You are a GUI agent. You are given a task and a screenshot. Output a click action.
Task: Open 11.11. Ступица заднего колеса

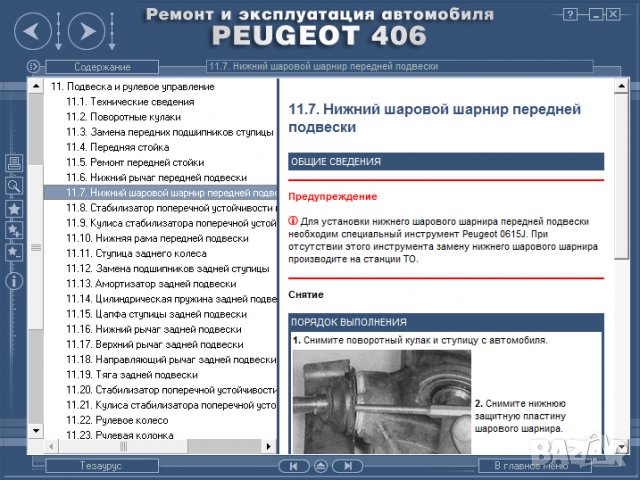point(136,253)
